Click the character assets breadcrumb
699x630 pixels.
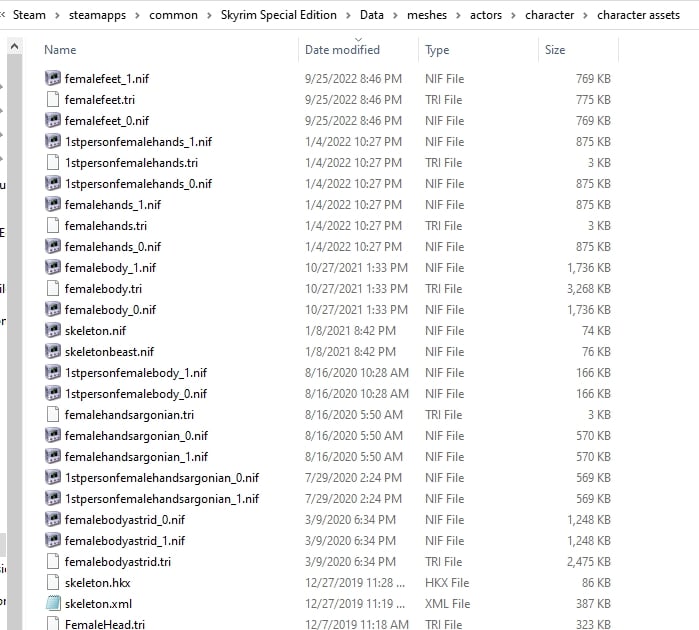click(638, 15)
